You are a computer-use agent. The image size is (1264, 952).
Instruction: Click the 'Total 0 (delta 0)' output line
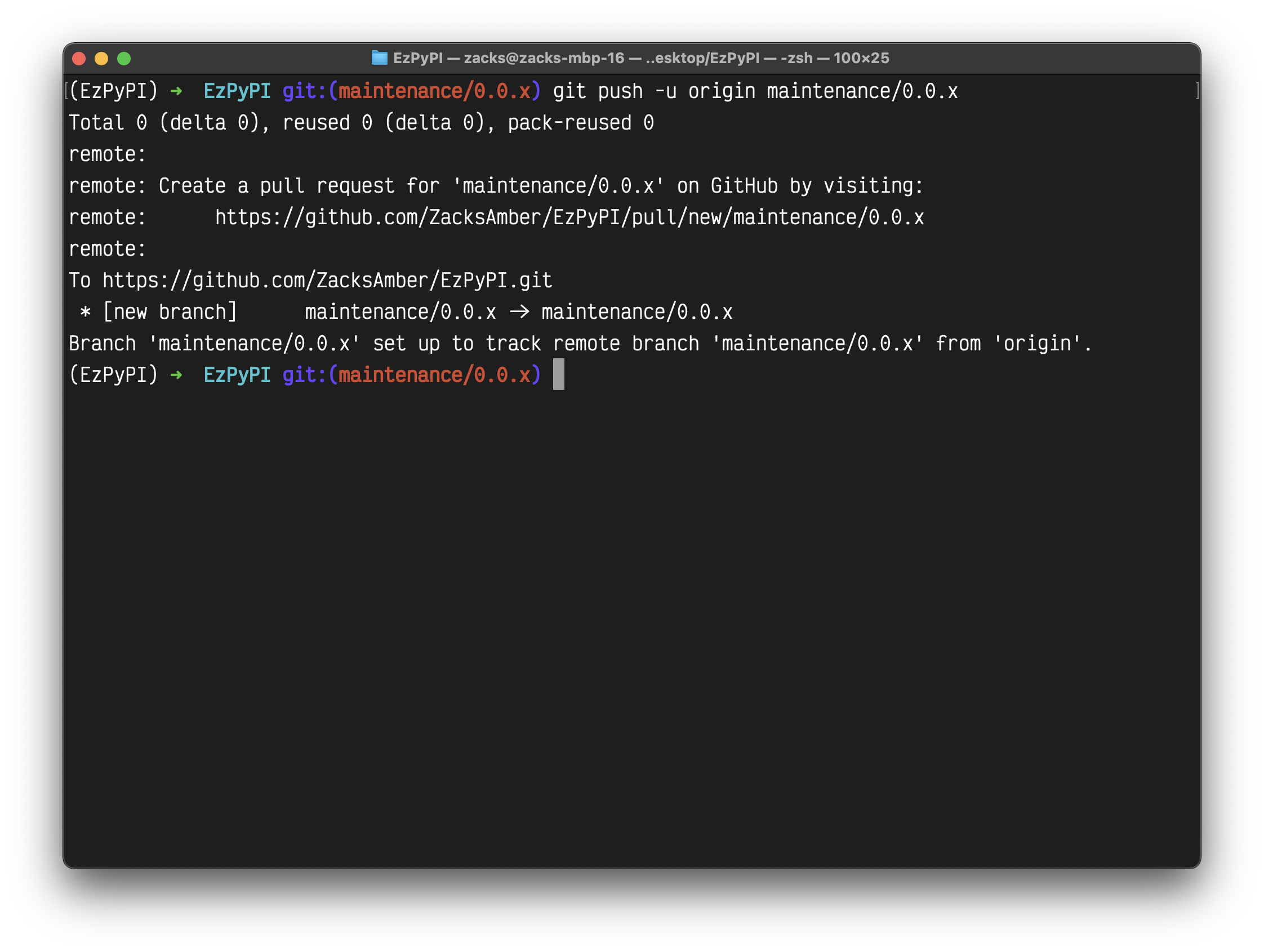360,123
